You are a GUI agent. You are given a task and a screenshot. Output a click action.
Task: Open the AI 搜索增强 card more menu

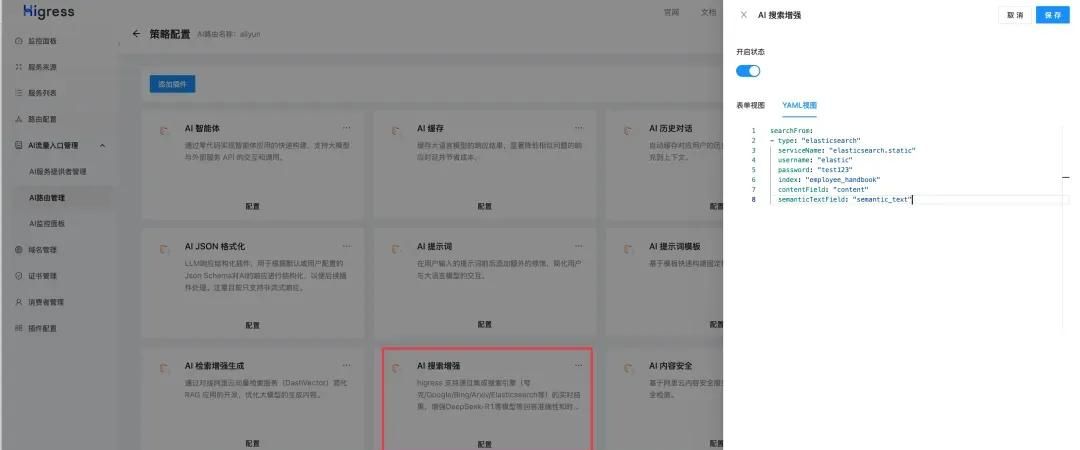click(579, 365)
